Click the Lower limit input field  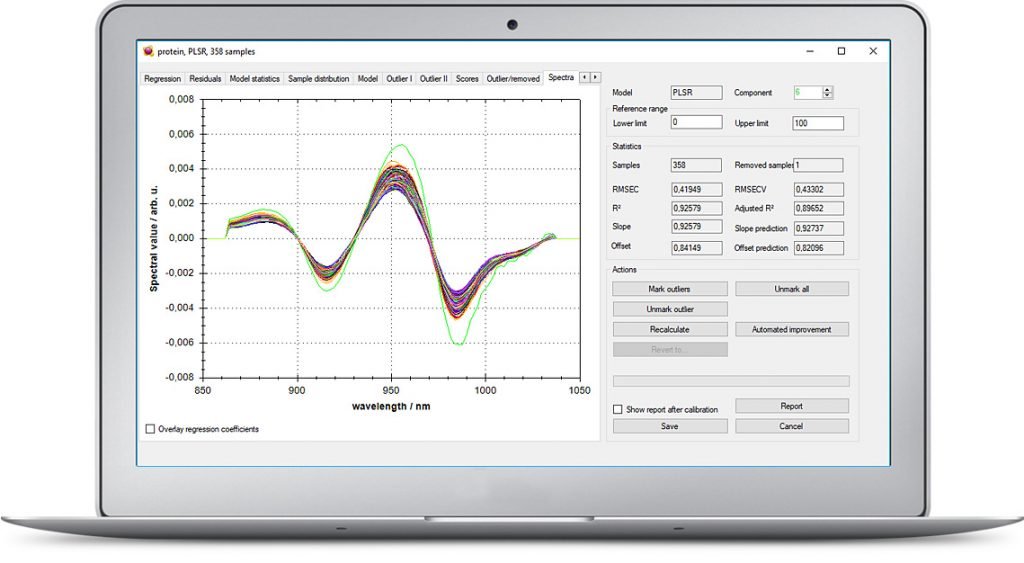tap(696, 122)
